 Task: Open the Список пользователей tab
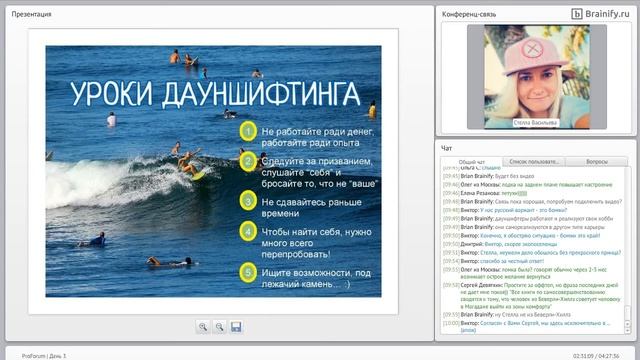(x=534, y=162)
